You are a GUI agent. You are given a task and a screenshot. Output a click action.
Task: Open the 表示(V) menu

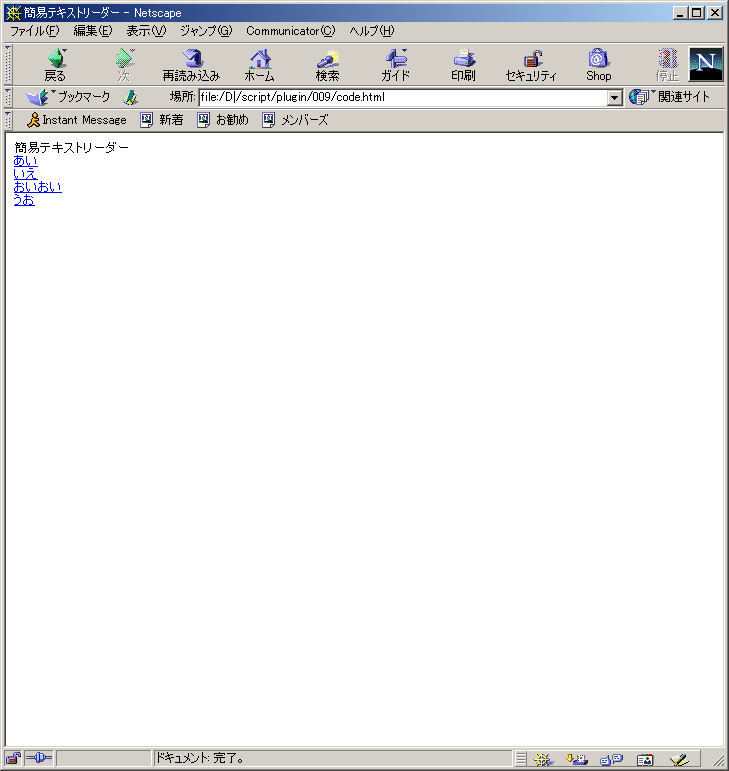point(146,31)
